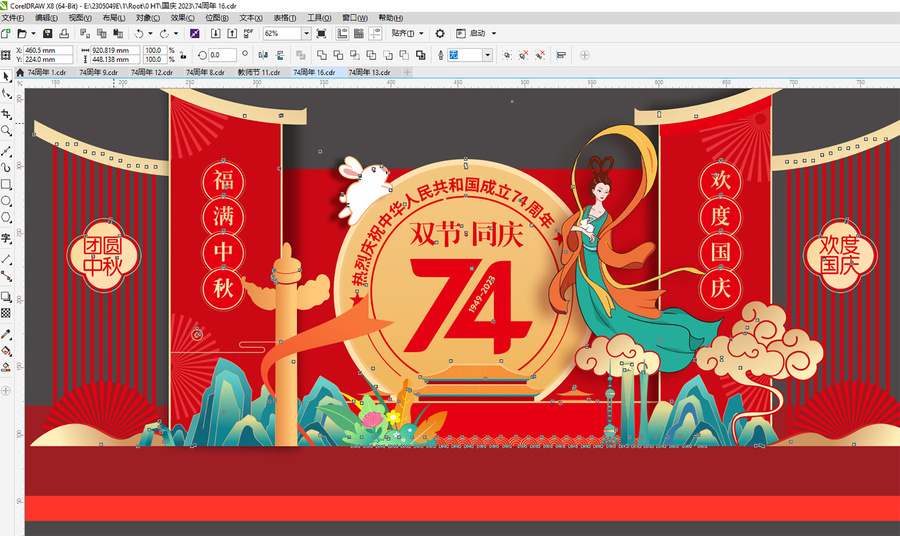Image resolution: width=900 pixels, height=536 pixels.
Task: Open the 效果(C) Effects menu
Action: 182,18
